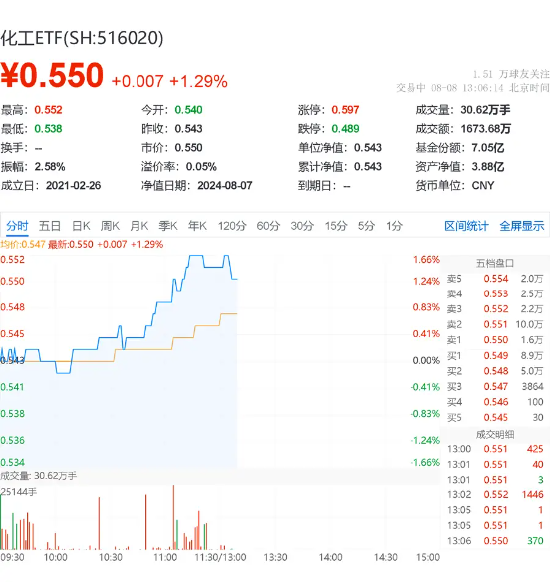Viewport: 550px width, 584px height.
Task: Select the 卖2 row with 10.0万
Action: tap(495, 324)
